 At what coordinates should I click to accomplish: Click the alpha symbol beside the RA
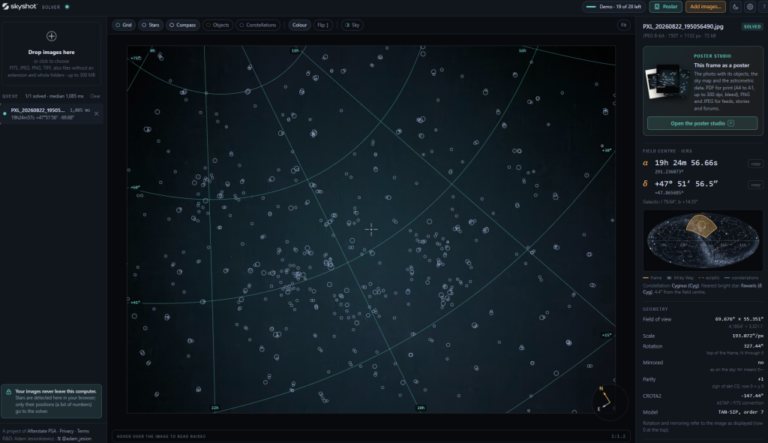646,163
